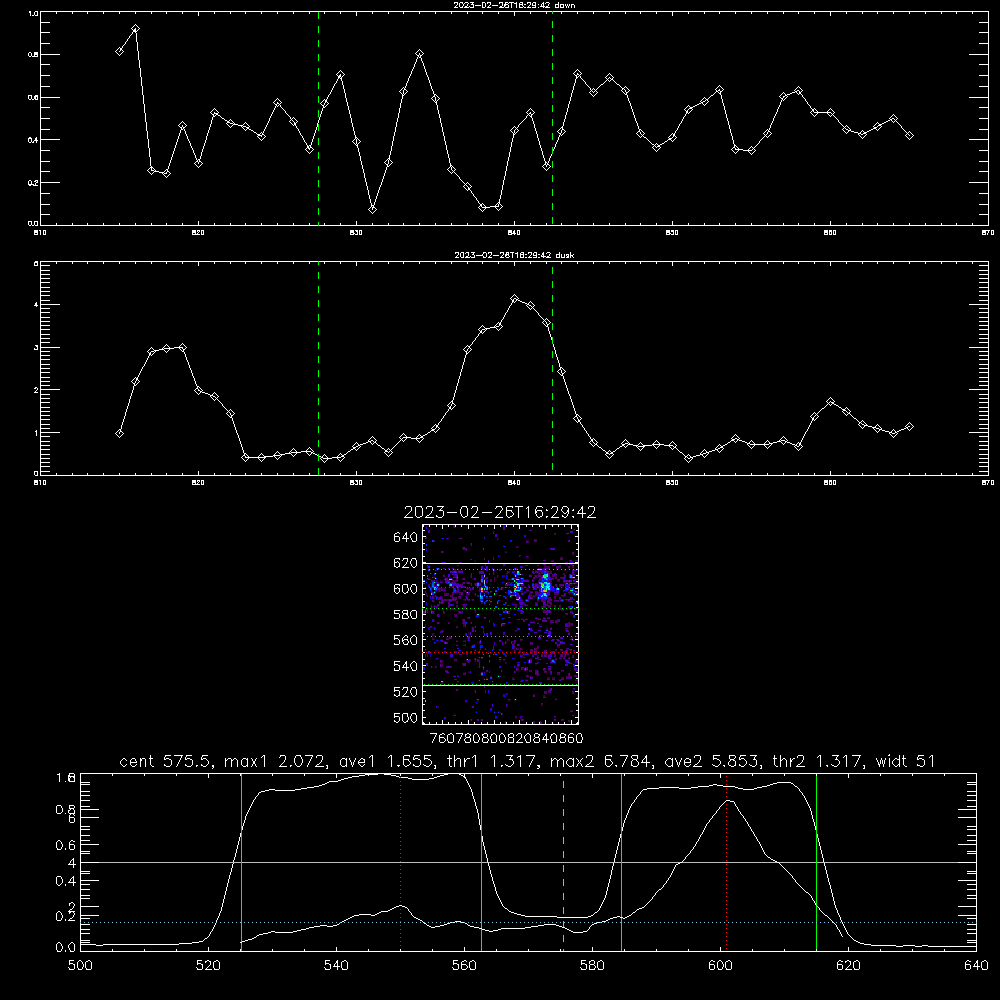This screenshot has width=1000, height=1000.
Task: Select the green vertical line near 585 in the bottom plot
Action: pyautogui.click(x=621, y=862)
